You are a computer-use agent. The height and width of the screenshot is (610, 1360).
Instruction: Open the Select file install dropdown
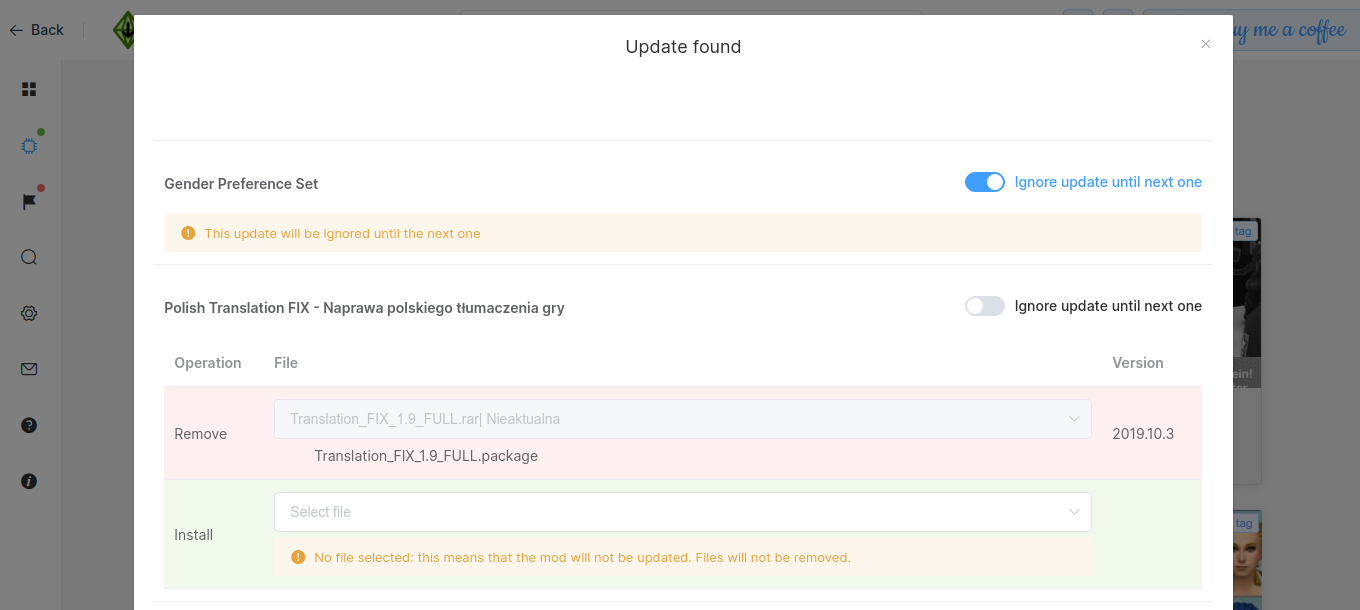[682, 512]
